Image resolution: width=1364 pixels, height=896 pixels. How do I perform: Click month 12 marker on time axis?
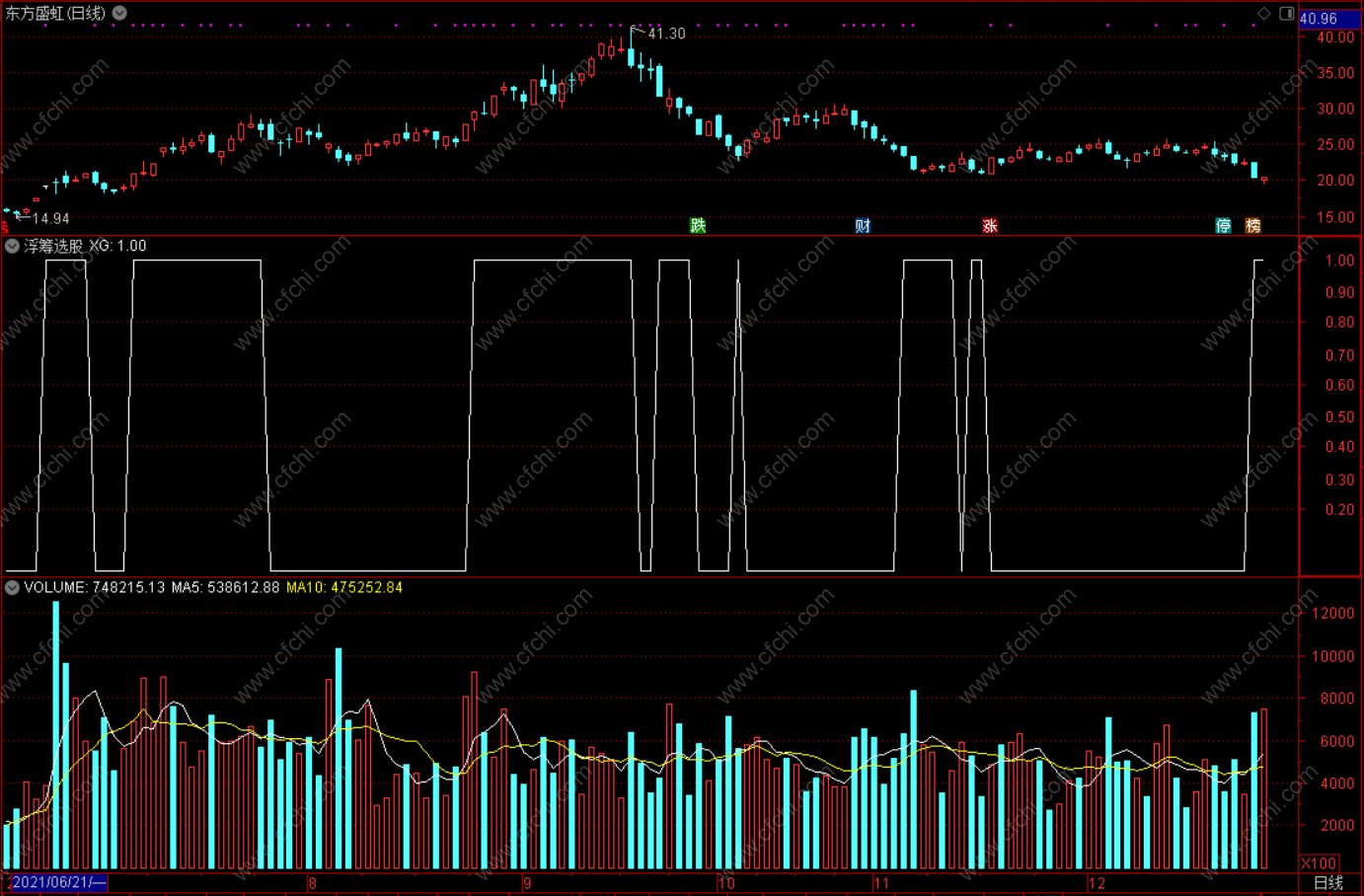pos(1097,883)
